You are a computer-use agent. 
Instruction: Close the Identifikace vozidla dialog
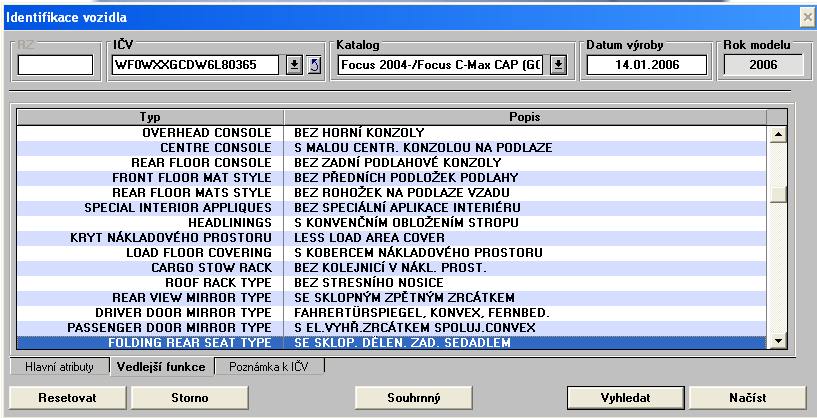[x=807, y=17]
